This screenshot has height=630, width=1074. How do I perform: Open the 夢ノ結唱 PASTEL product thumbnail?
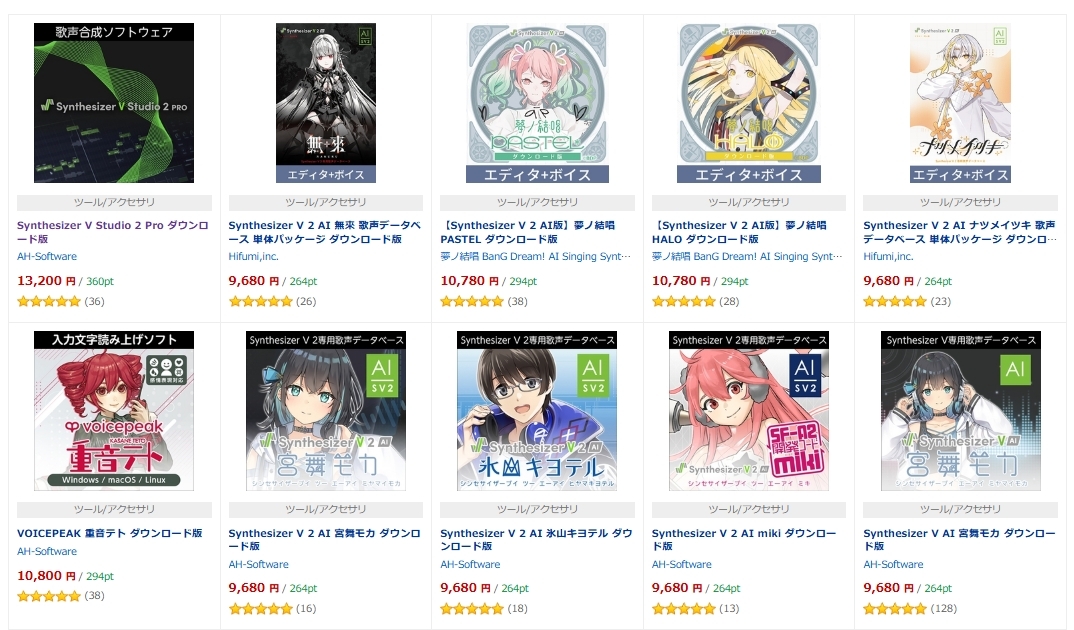(x=537, y=103)
